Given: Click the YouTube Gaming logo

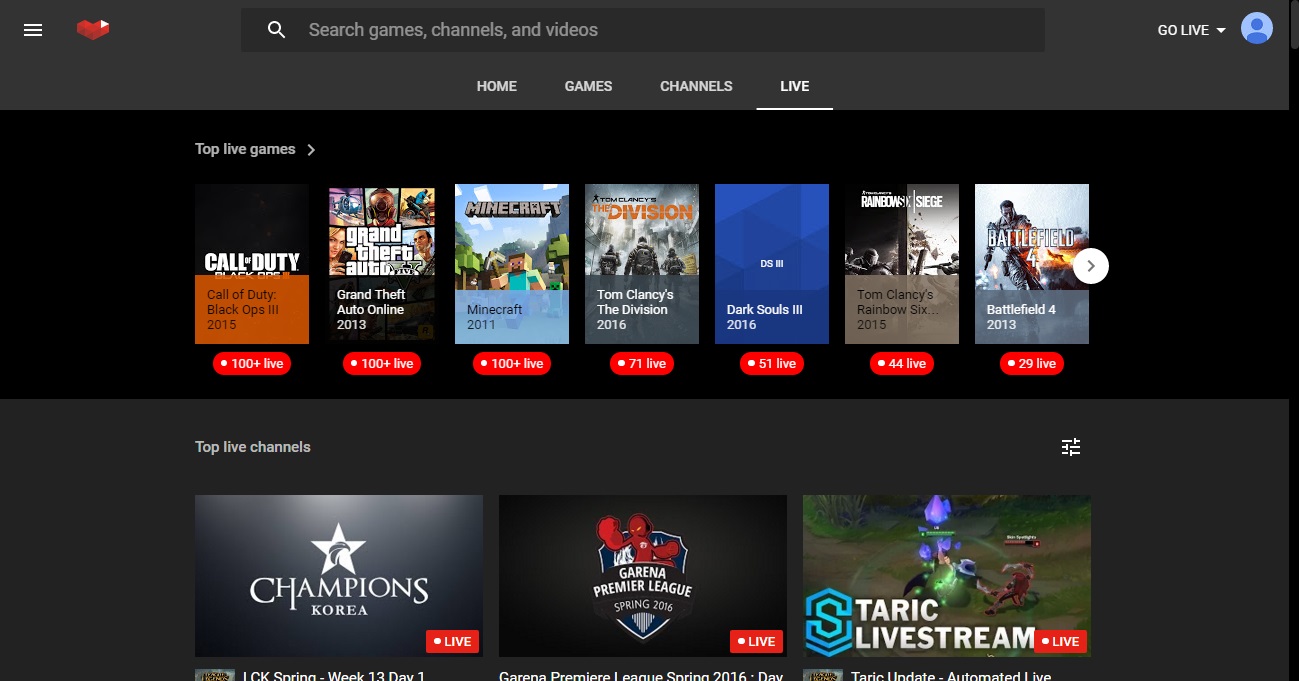Looking at the screenshot, I should [93, 30].
